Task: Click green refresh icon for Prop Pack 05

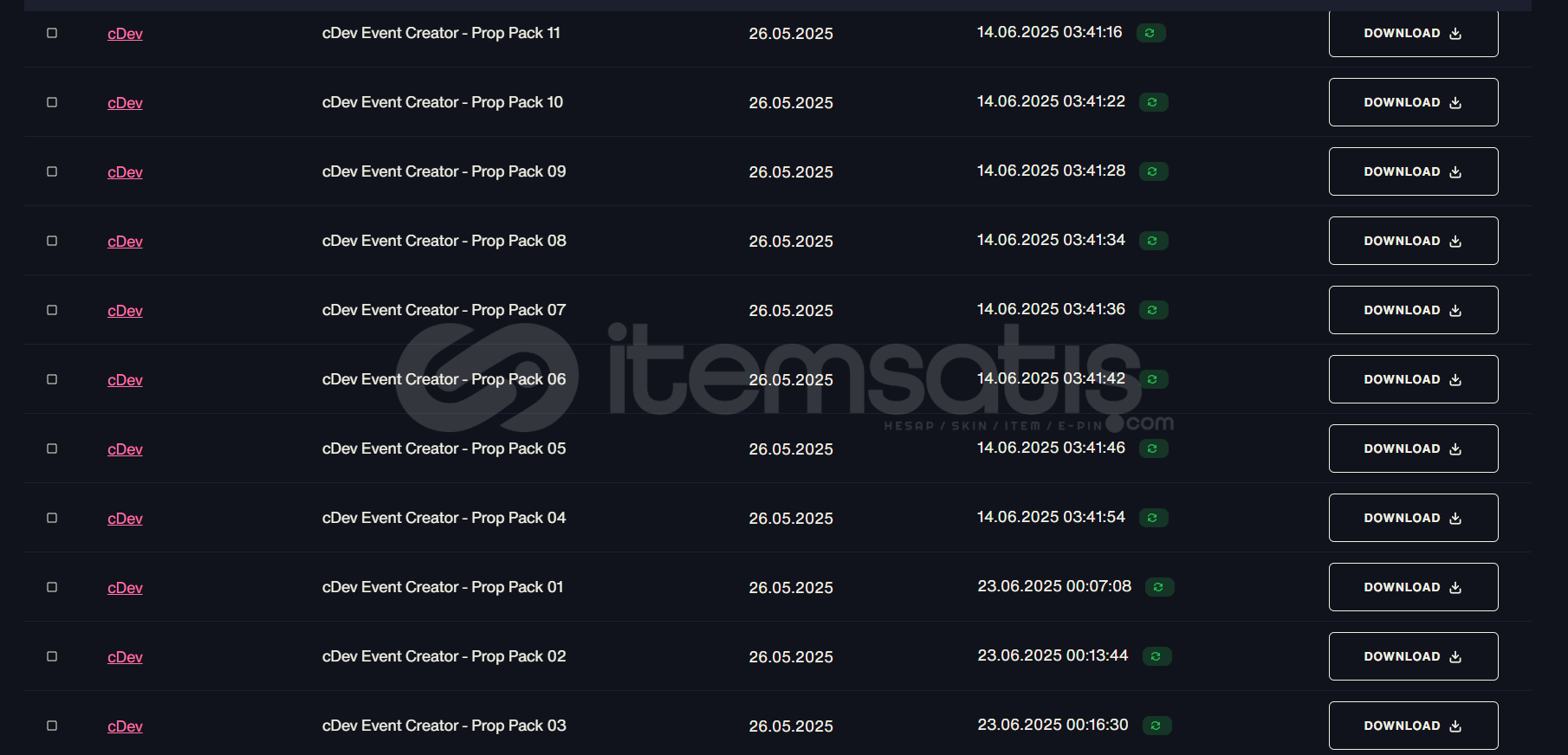Action: click(x=1152, y=448)
